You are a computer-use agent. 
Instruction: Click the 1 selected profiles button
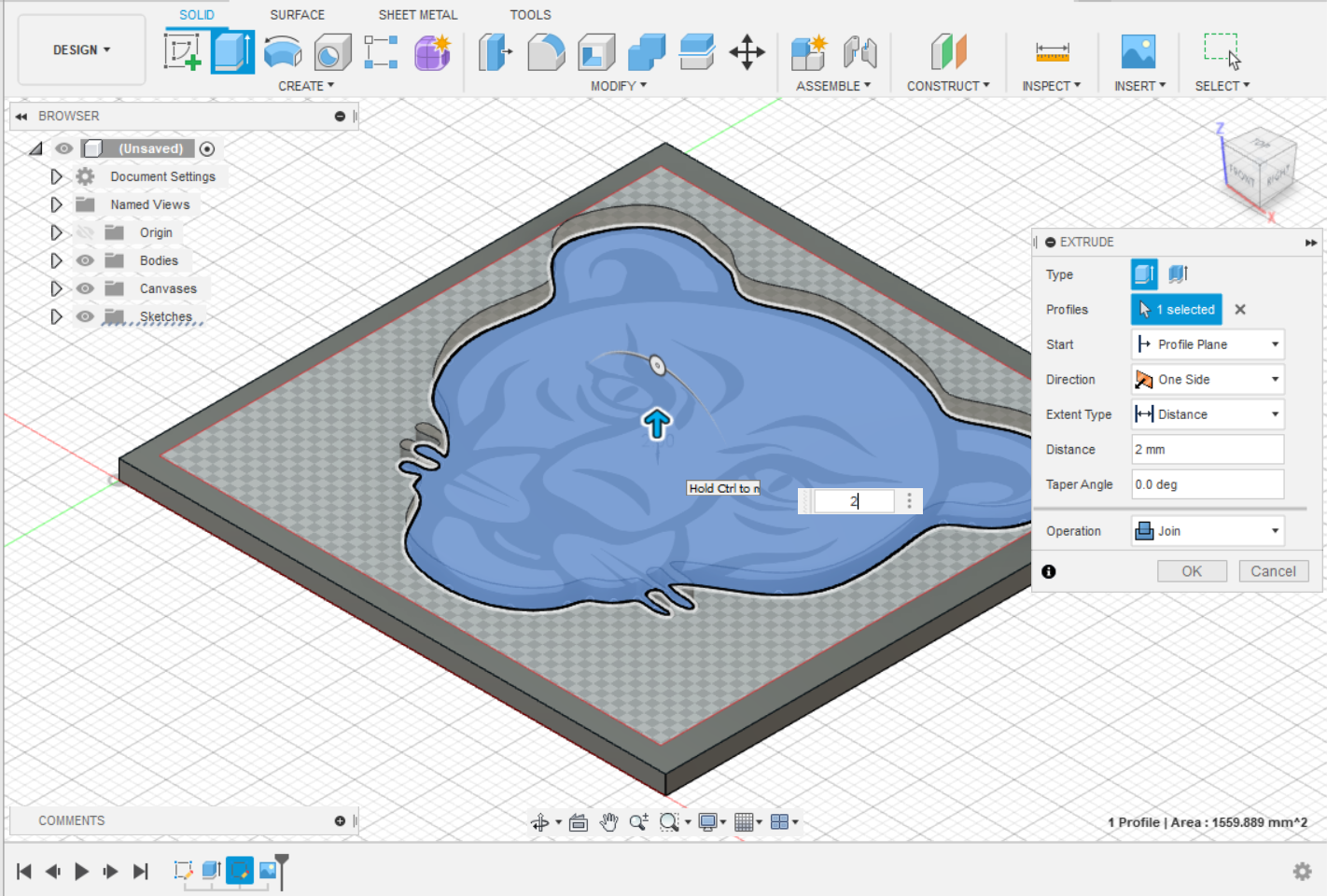(x=1178, y=310)
